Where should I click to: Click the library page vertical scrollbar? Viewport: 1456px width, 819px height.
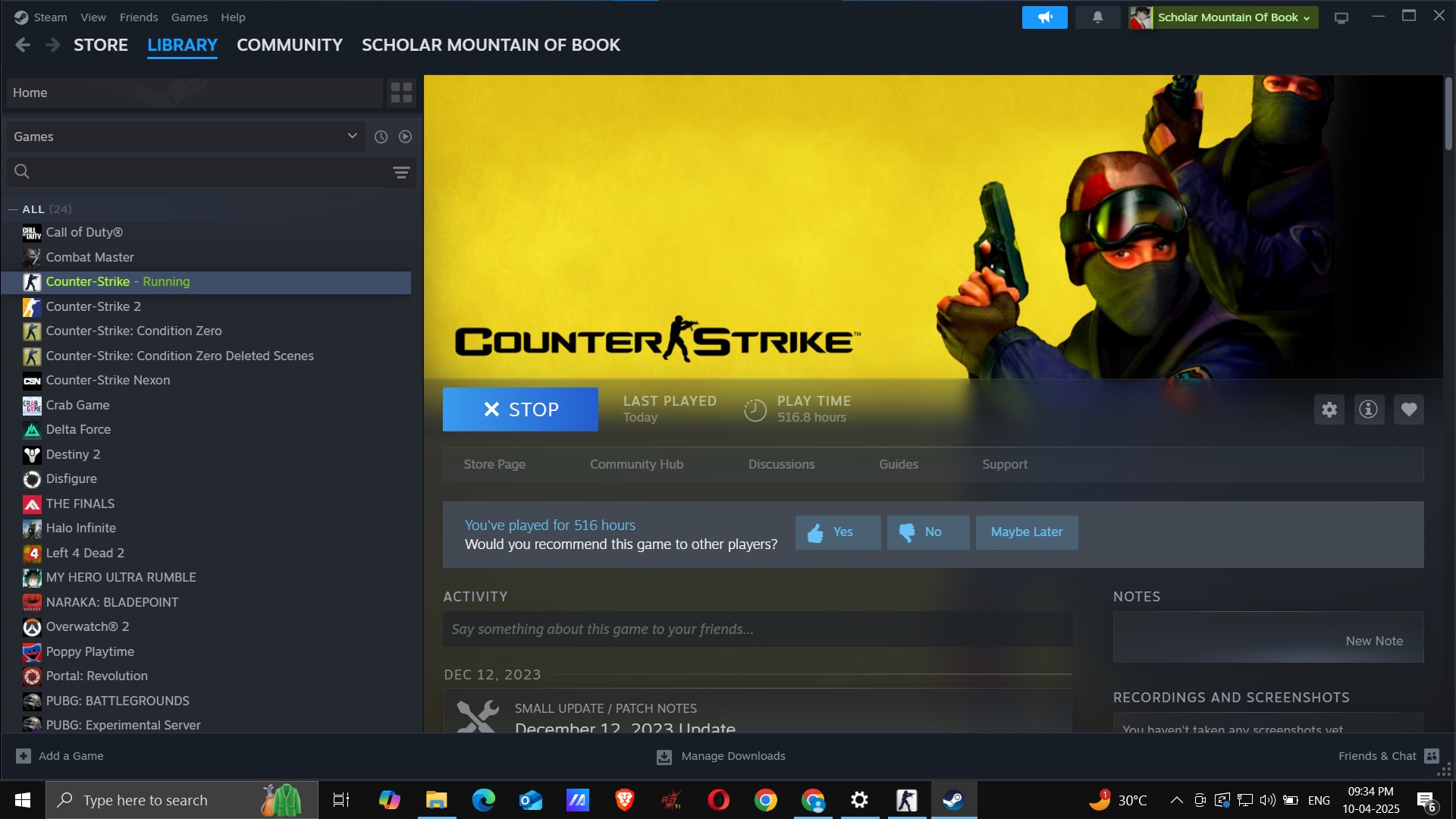pyautogui.click(x=1448, y=114)
